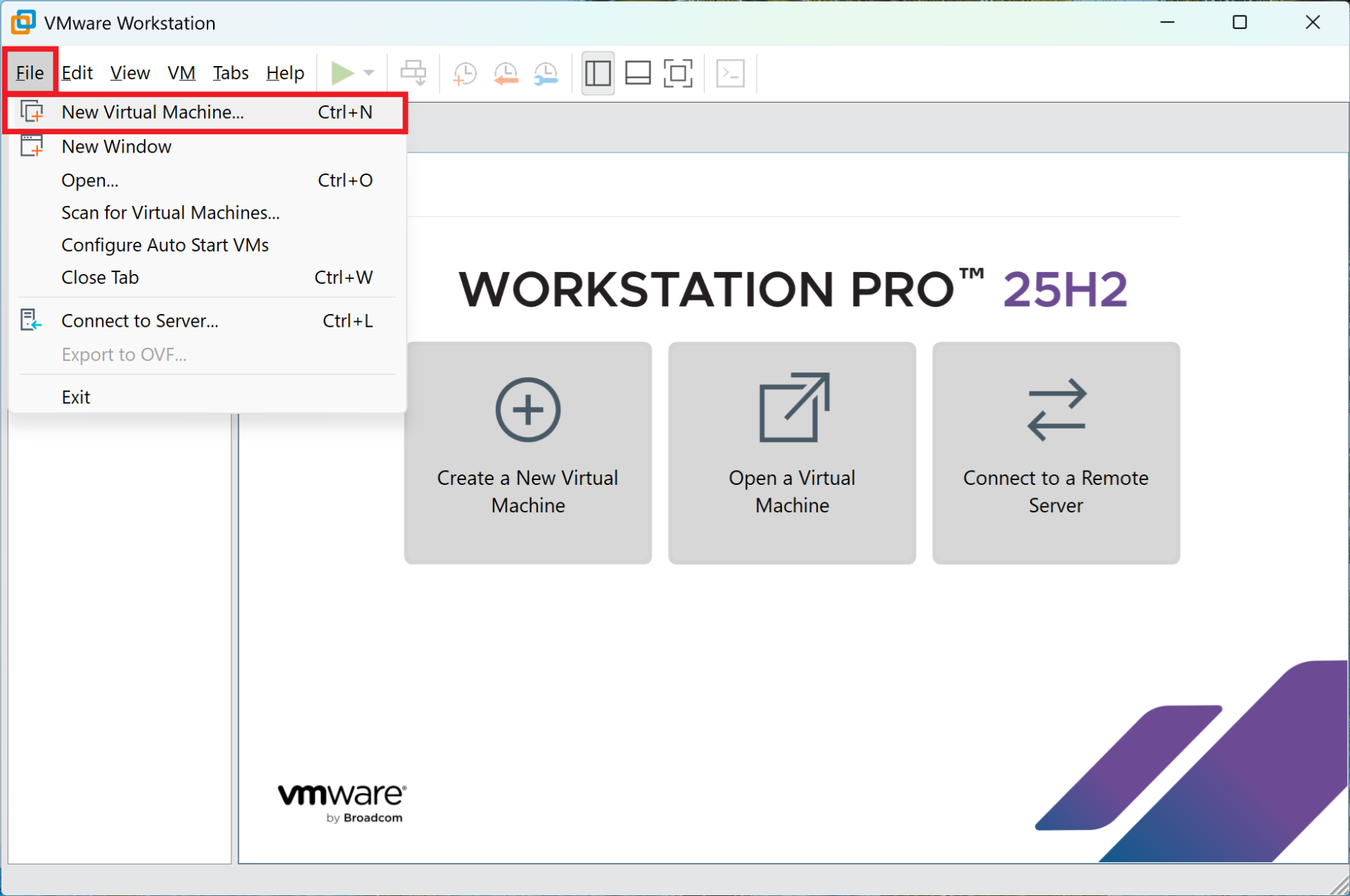The image size is (1350, 896).
Task: Toggle the library sidebar panel icon
Action: 597,72
